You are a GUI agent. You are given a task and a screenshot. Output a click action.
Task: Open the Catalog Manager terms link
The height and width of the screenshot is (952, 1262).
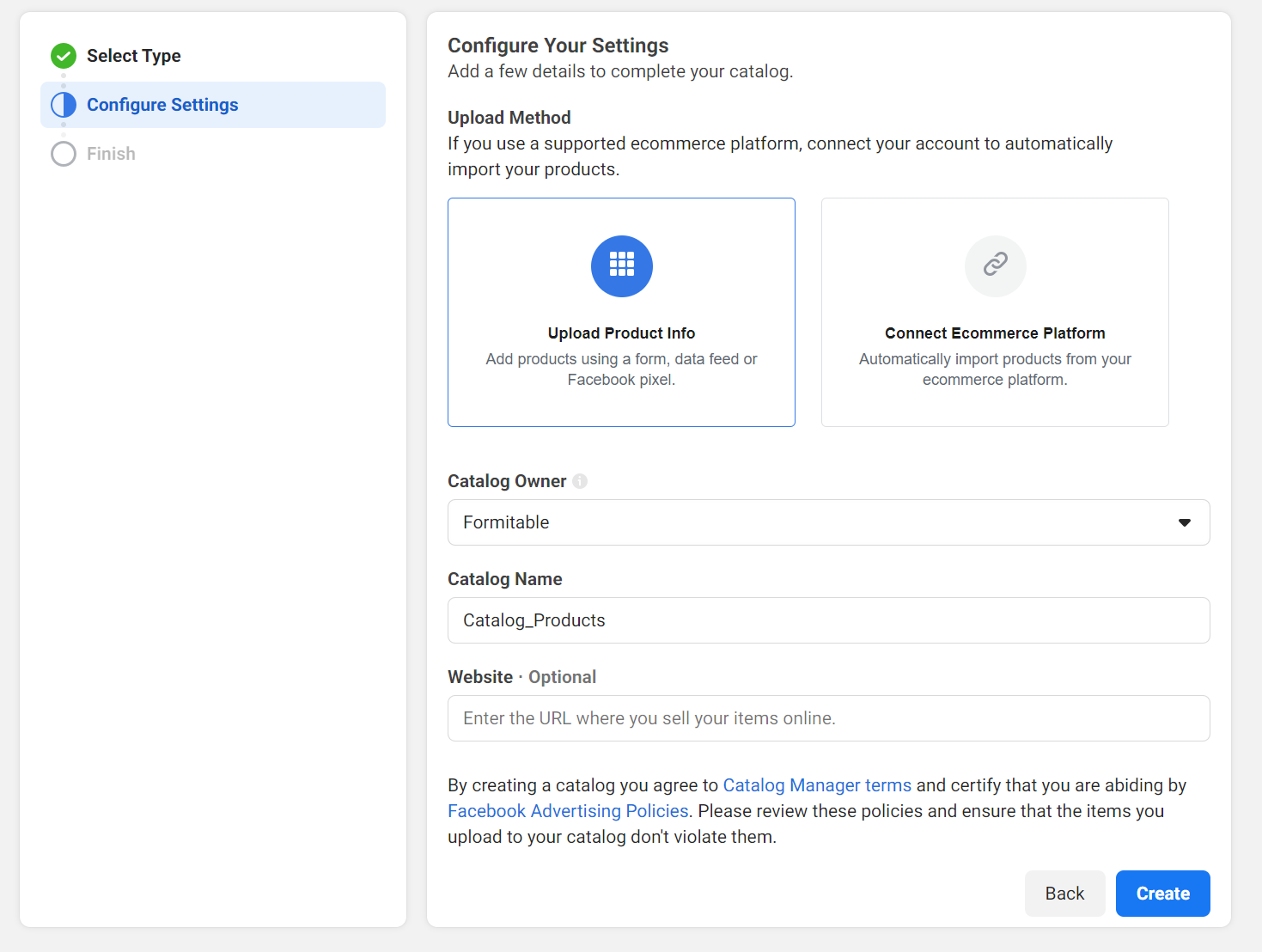[x=816, y=785]
